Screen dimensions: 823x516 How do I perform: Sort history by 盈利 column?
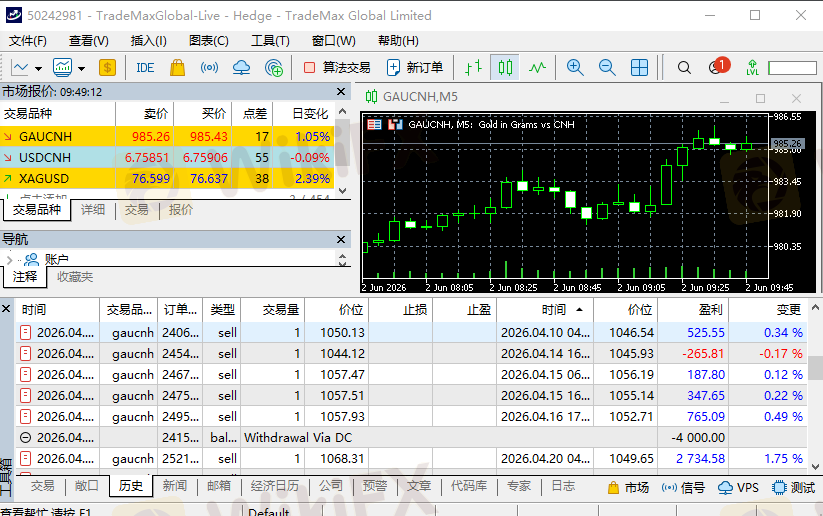[x=693, y=310]
